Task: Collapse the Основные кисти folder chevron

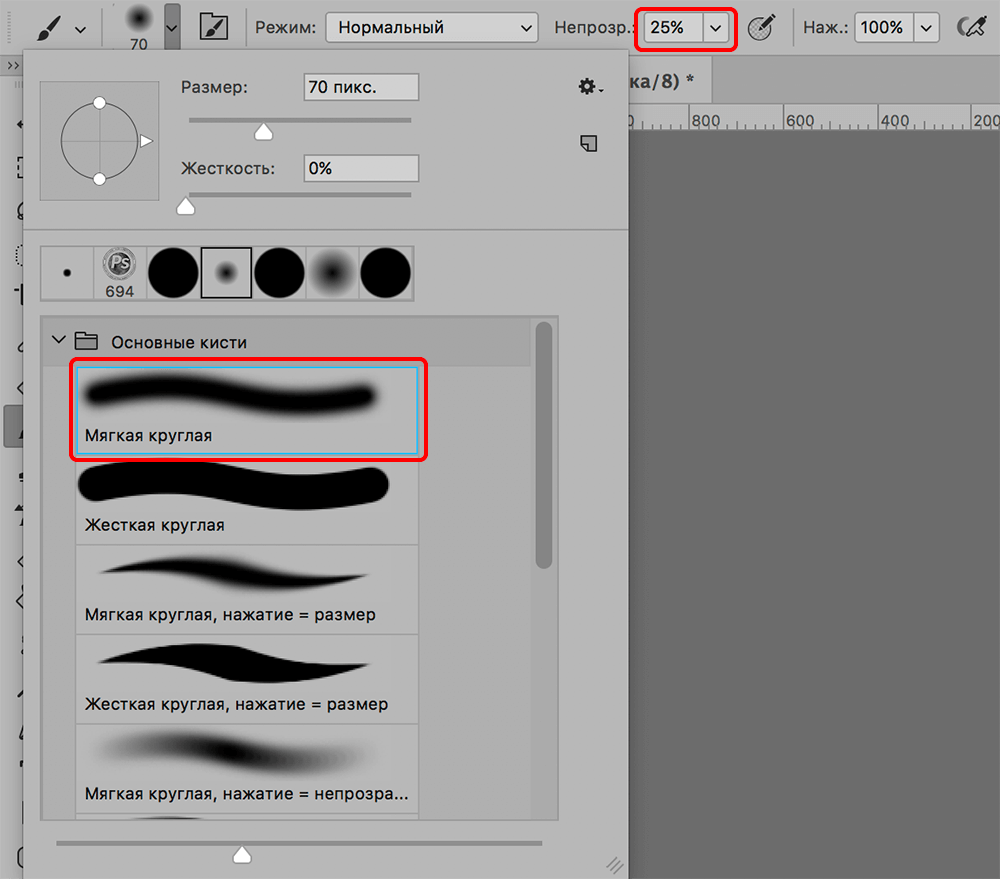Action: click(x=59, y=341)
